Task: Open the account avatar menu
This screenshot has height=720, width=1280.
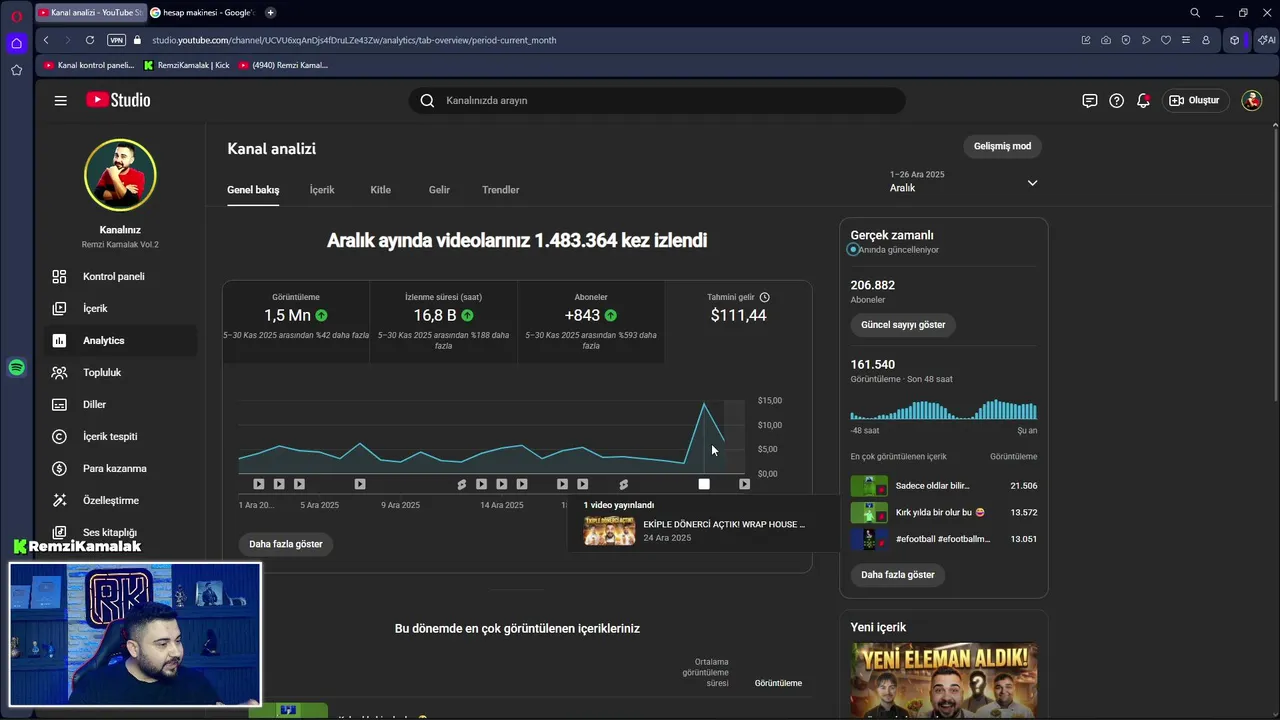Action: [1252, 100]
